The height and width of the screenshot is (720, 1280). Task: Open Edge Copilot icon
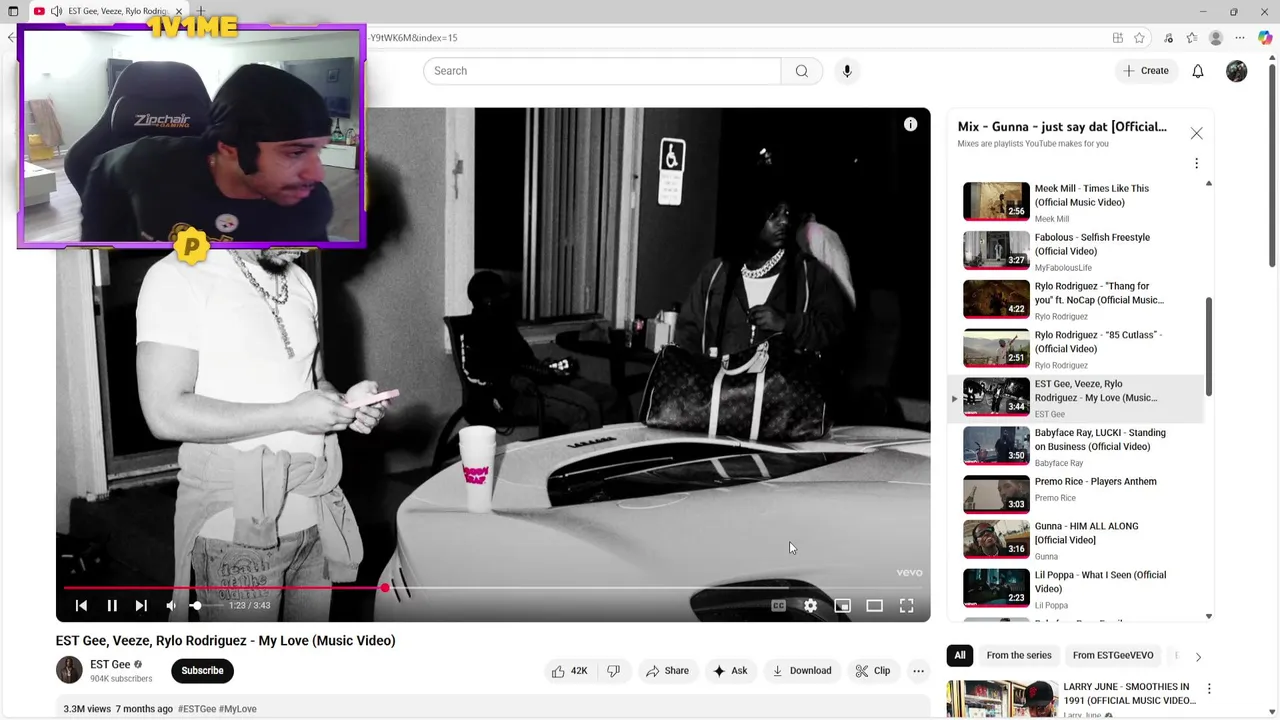coord(1265,38)
